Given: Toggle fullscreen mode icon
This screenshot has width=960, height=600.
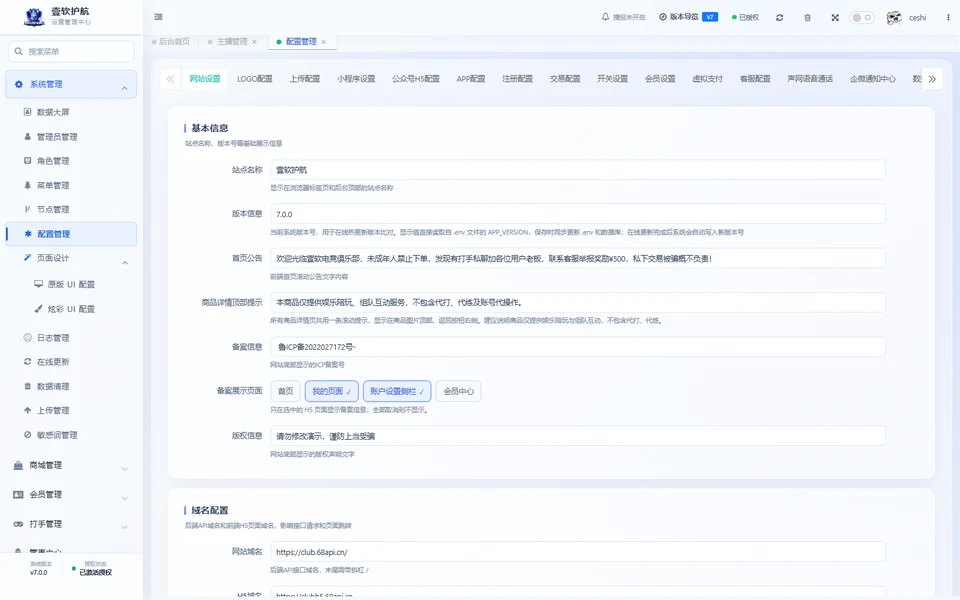Looking at the screenshot, I should point(834,18).
